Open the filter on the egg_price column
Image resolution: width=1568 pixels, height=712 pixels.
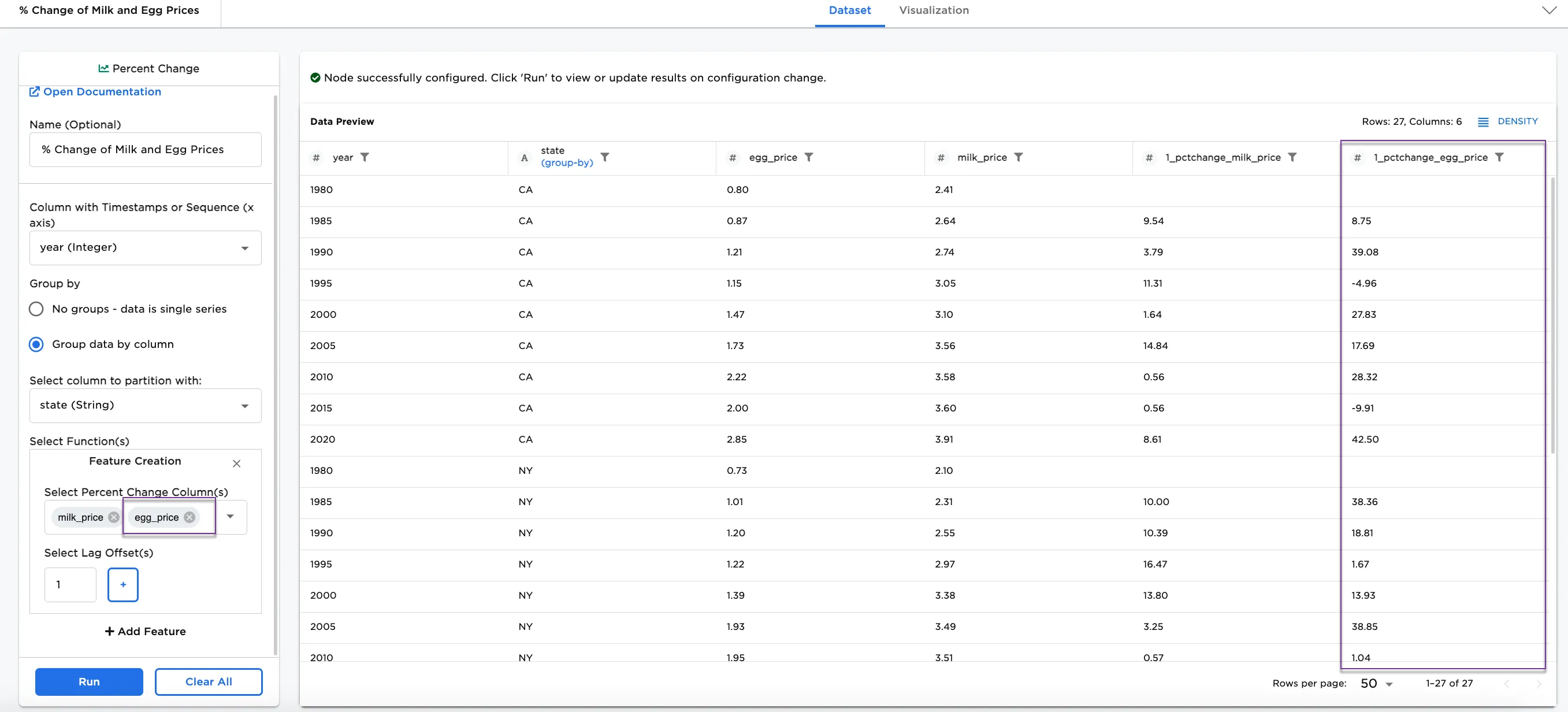coord(809,157)
